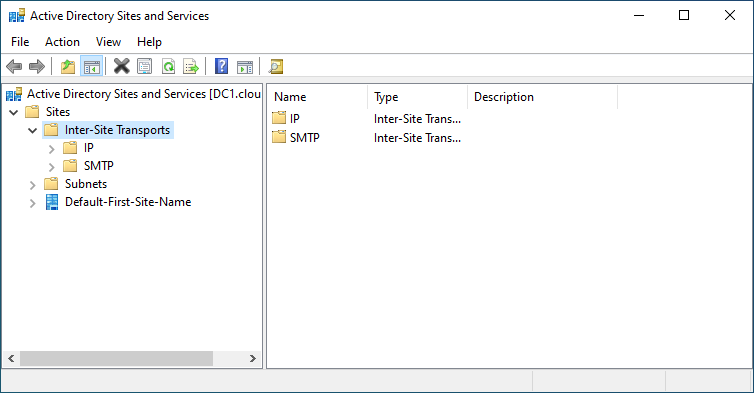Close the Sites and Services window
The height and width of the screenshot is (393, 754).
729,15
